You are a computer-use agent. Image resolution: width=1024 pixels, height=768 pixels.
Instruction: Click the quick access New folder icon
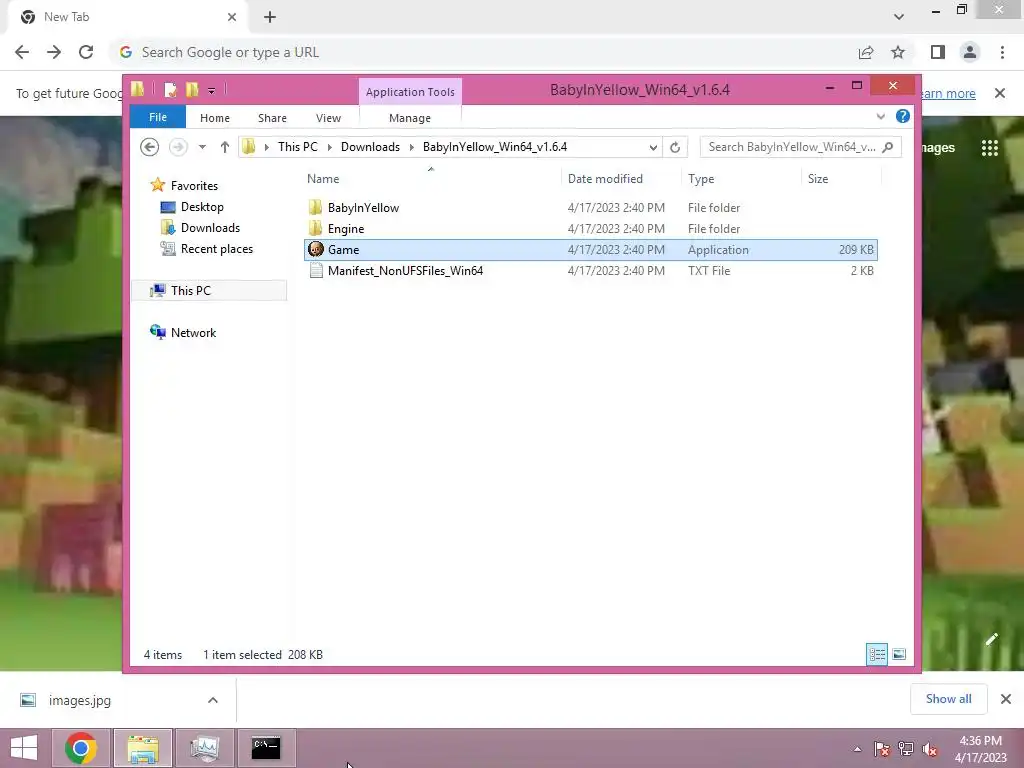click(192, 89)
